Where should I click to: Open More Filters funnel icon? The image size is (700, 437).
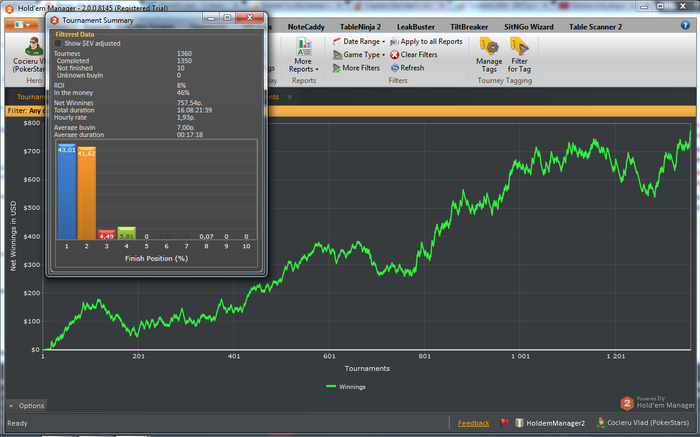tap(337, 68)
